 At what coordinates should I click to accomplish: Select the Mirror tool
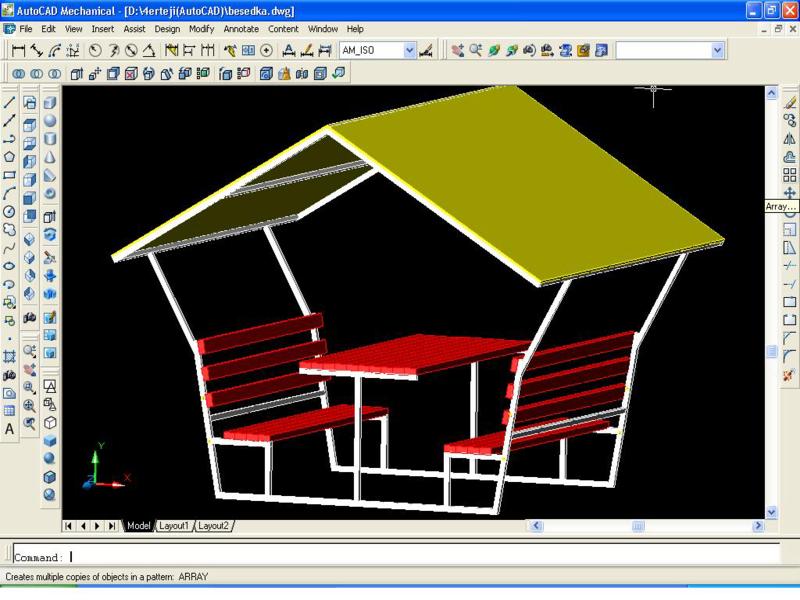tap(789, 138)
